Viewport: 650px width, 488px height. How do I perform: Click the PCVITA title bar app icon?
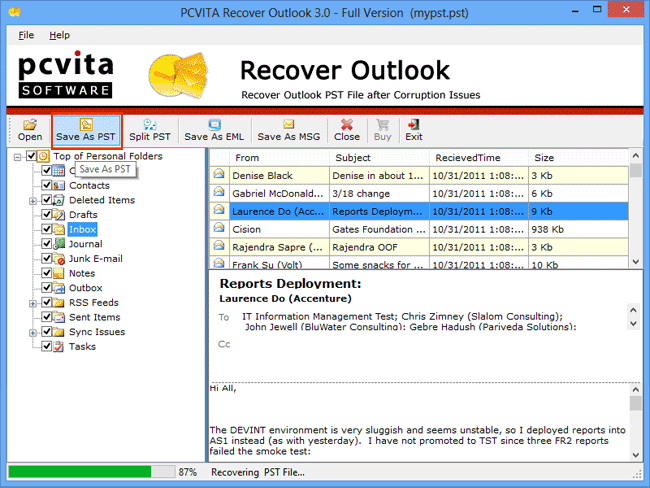click(x=15, y=12)
